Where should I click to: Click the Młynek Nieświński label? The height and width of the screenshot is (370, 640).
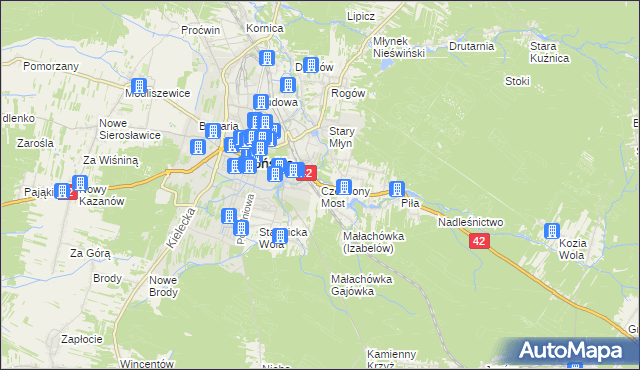(399, 47)
